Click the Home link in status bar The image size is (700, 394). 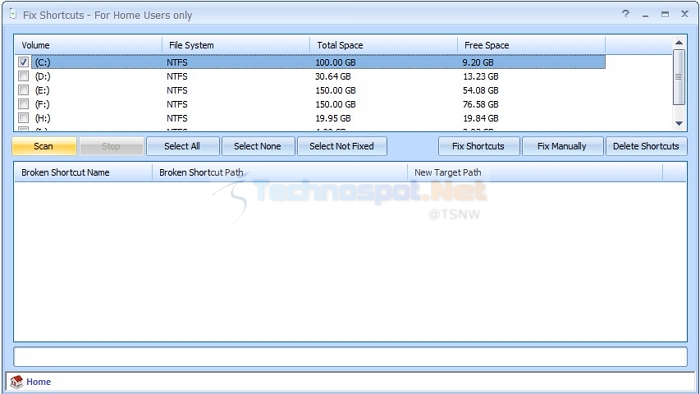point(38,382)
